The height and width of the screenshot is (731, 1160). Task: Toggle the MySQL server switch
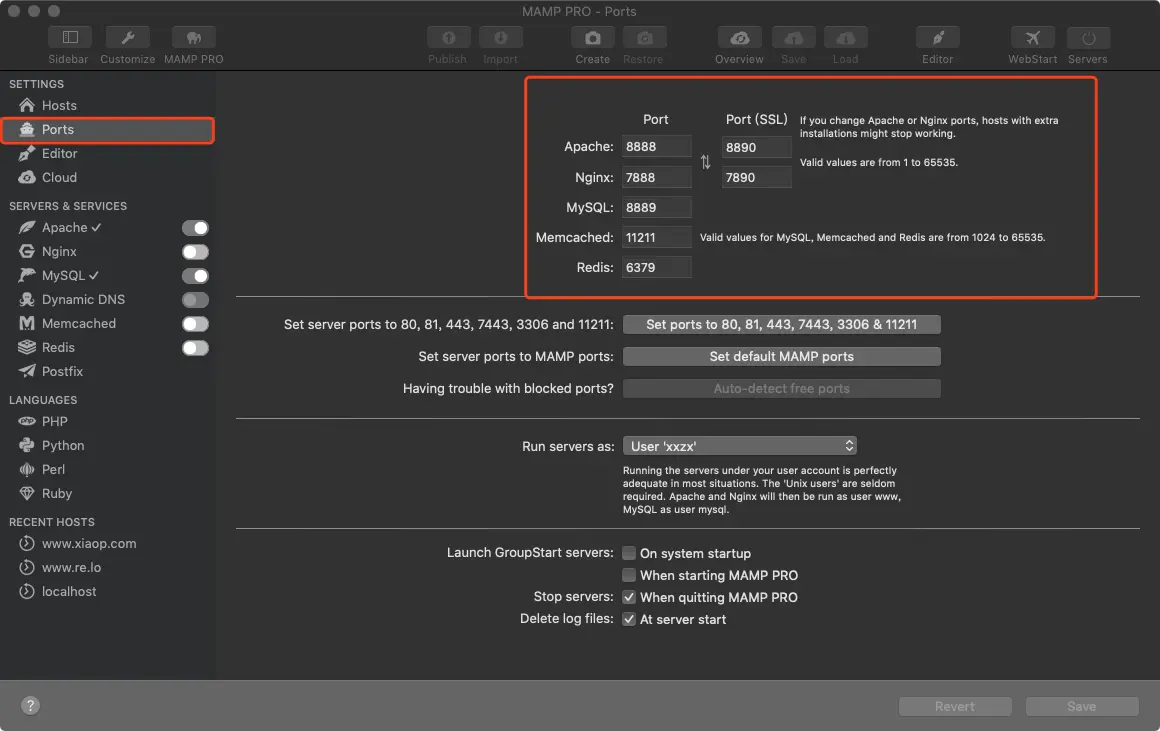point(195,276)
